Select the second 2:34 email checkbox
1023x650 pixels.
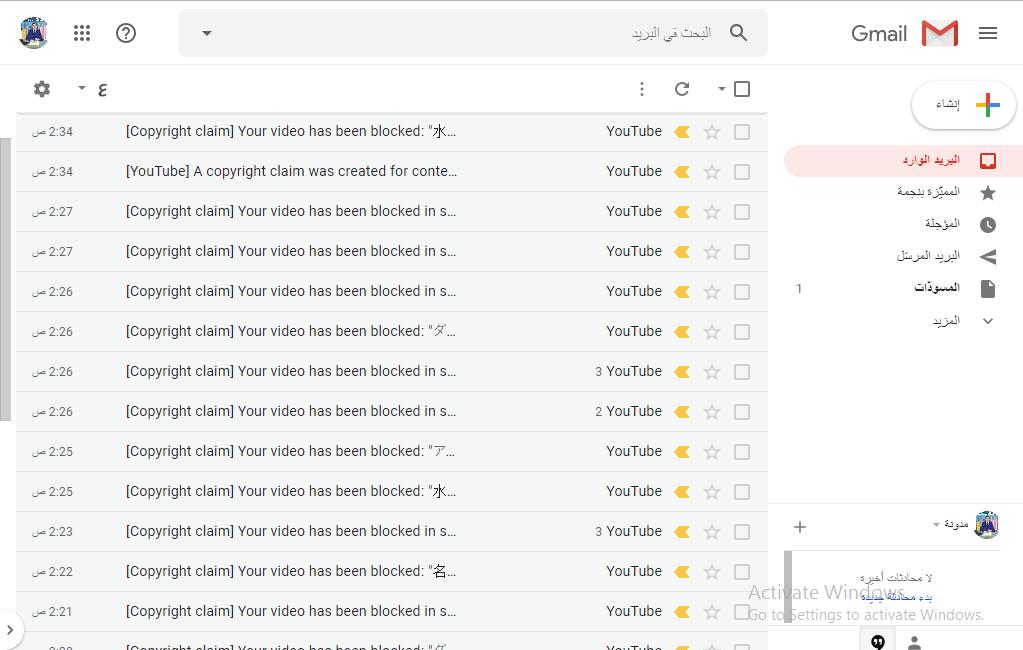point(742,172)
